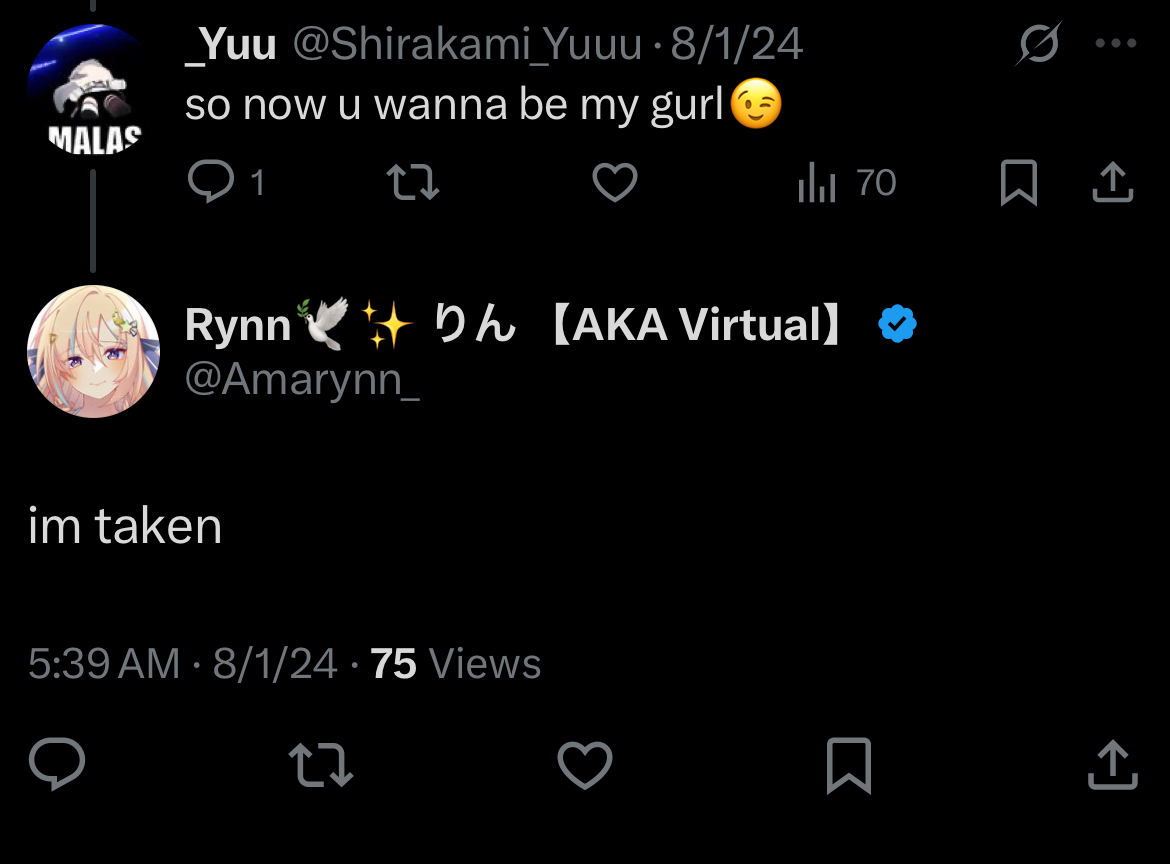Screen dimensions: 1170x864
Task: Reply to the 'im taken' tweet
Action: coord(57,766)
